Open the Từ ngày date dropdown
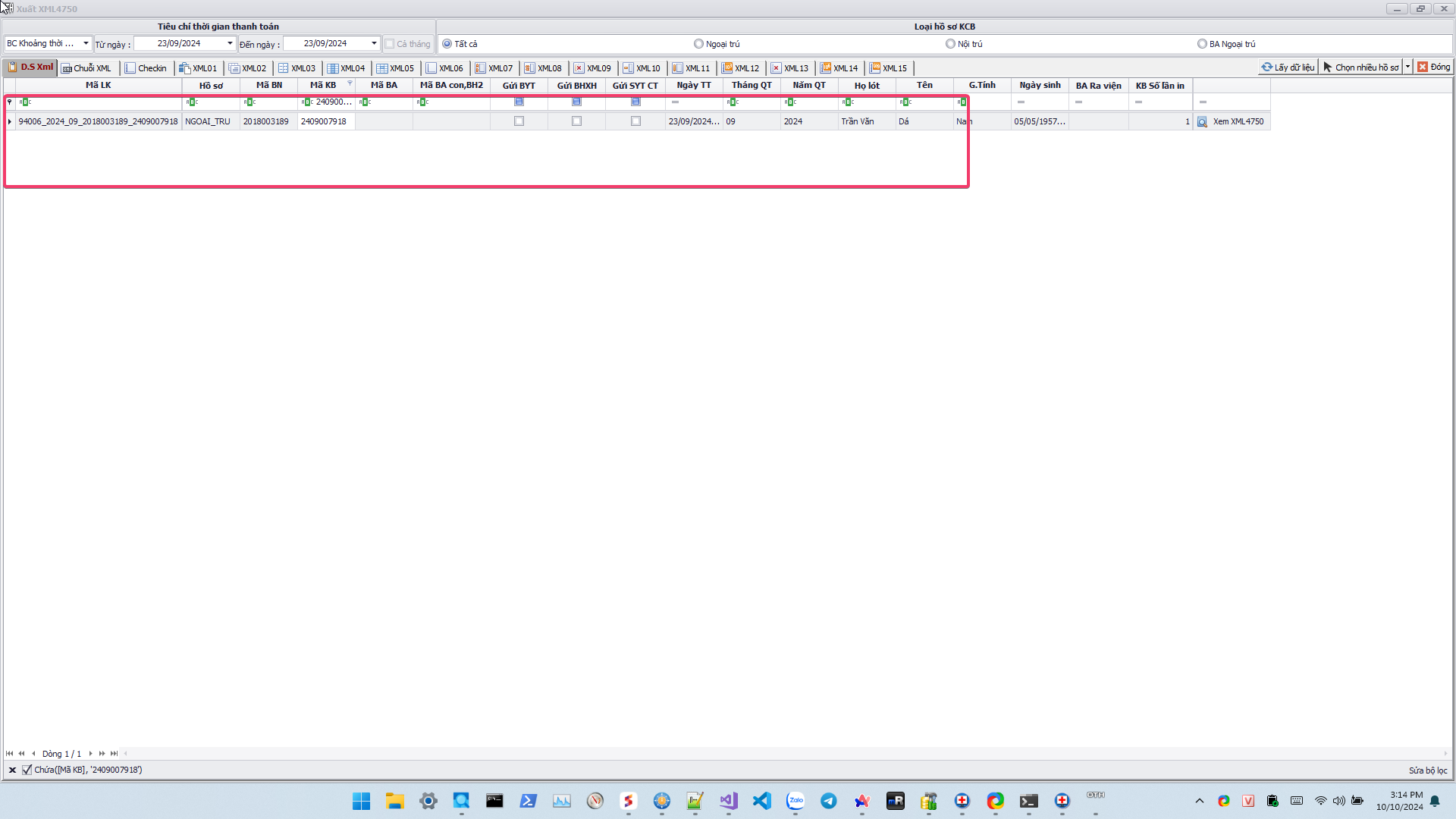1456x819 pixels. coord(230,43)
